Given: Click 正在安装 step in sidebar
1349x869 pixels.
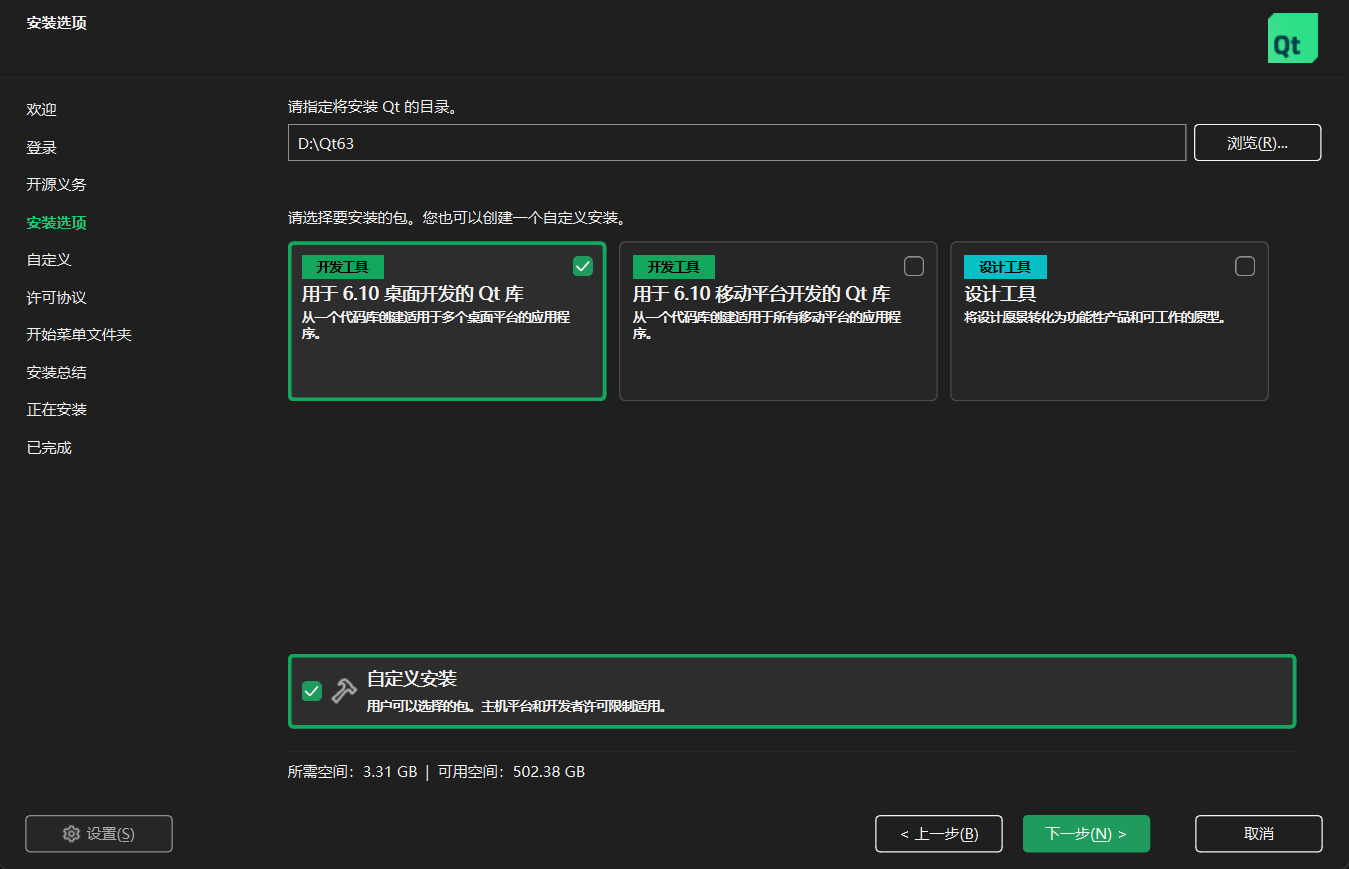Looking at the screenshot, I should (x=57, y=410).
